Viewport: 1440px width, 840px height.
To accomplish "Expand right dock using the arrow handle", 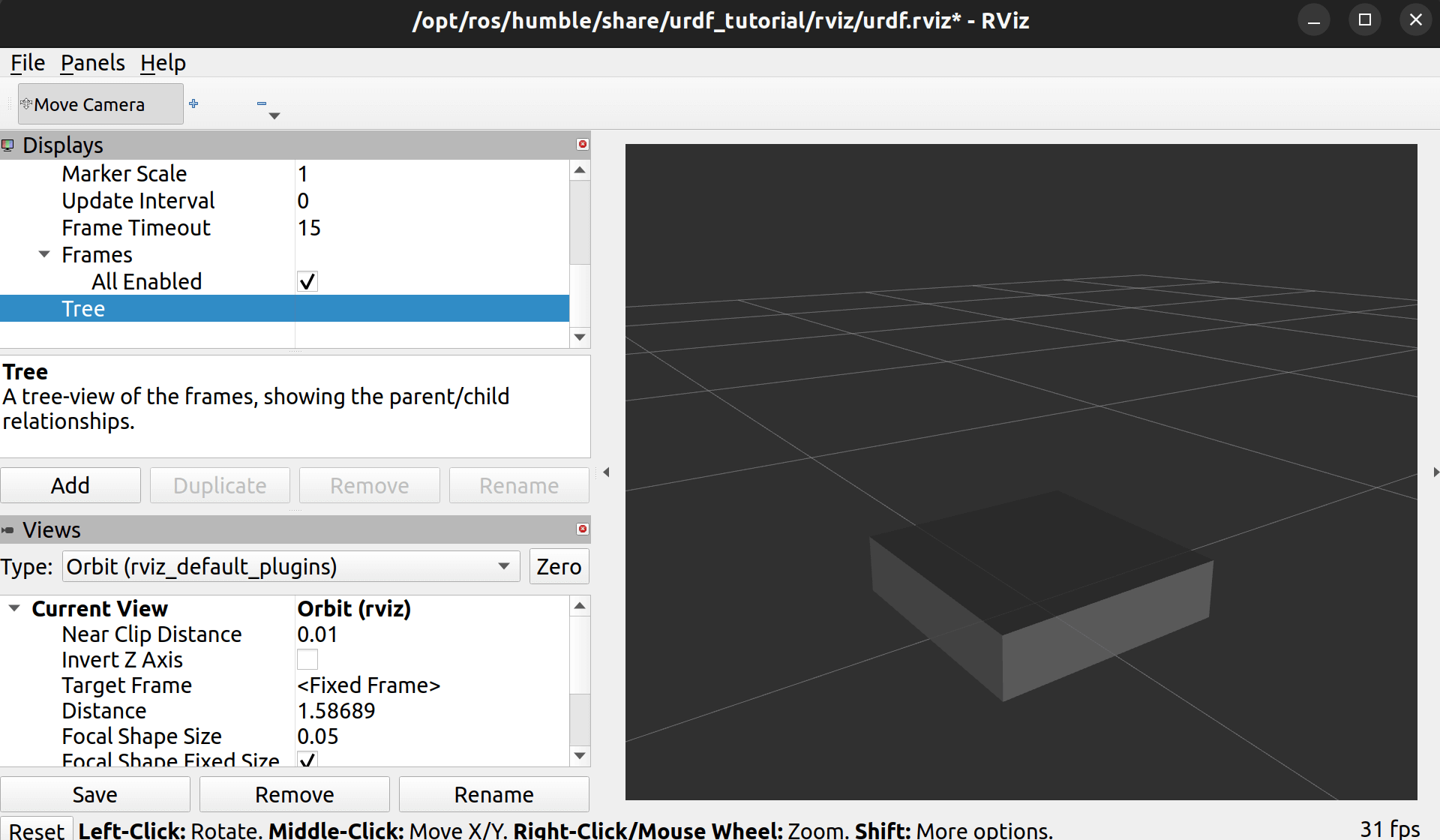I will 1435,472.
